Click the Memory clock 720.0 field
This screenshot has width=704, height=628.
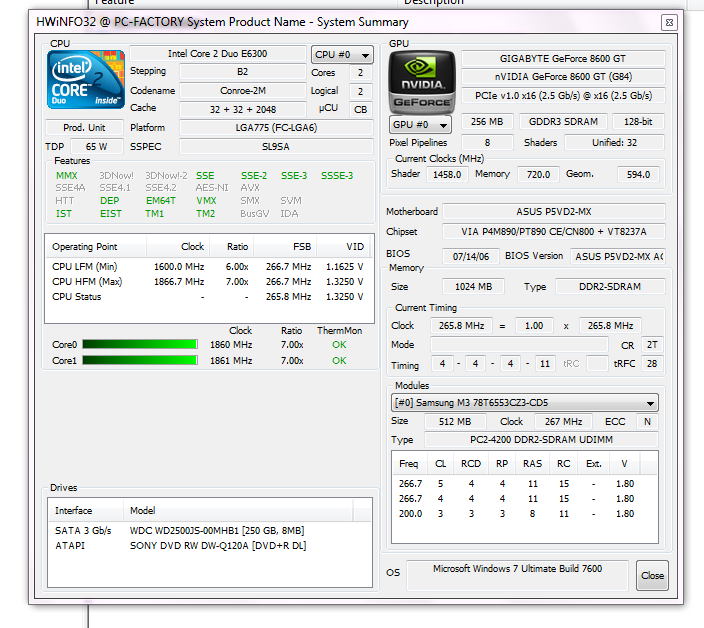pyautogui.click(x=538, y=175)
